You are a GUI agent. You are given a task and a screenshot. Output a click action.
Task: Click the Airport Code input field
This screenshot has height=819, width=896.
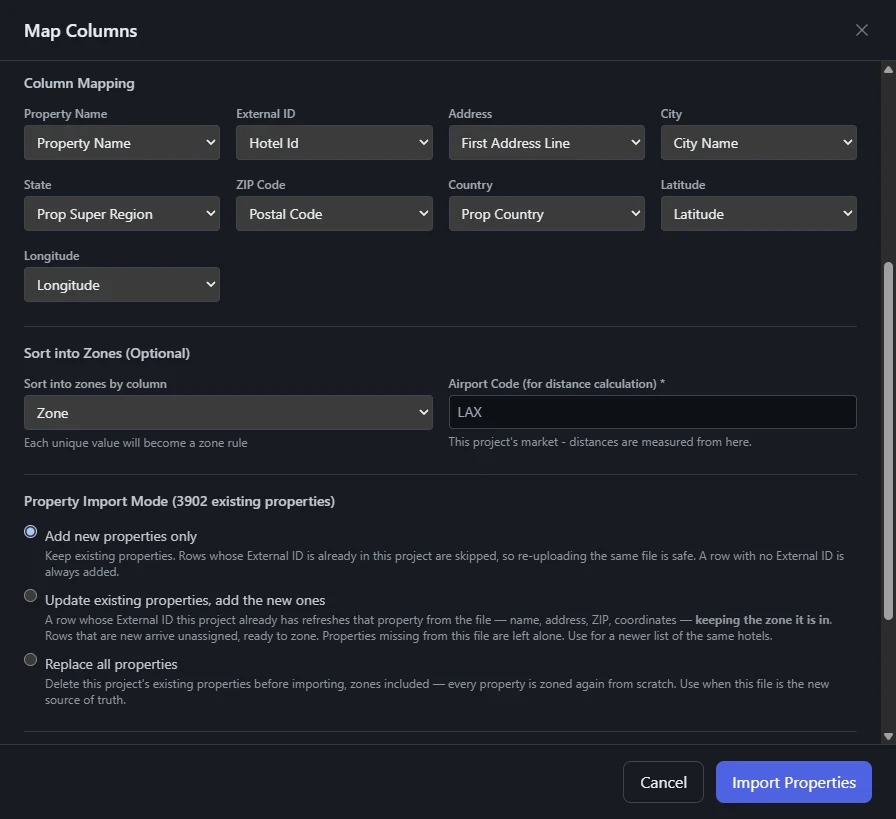tap(653, 412)
